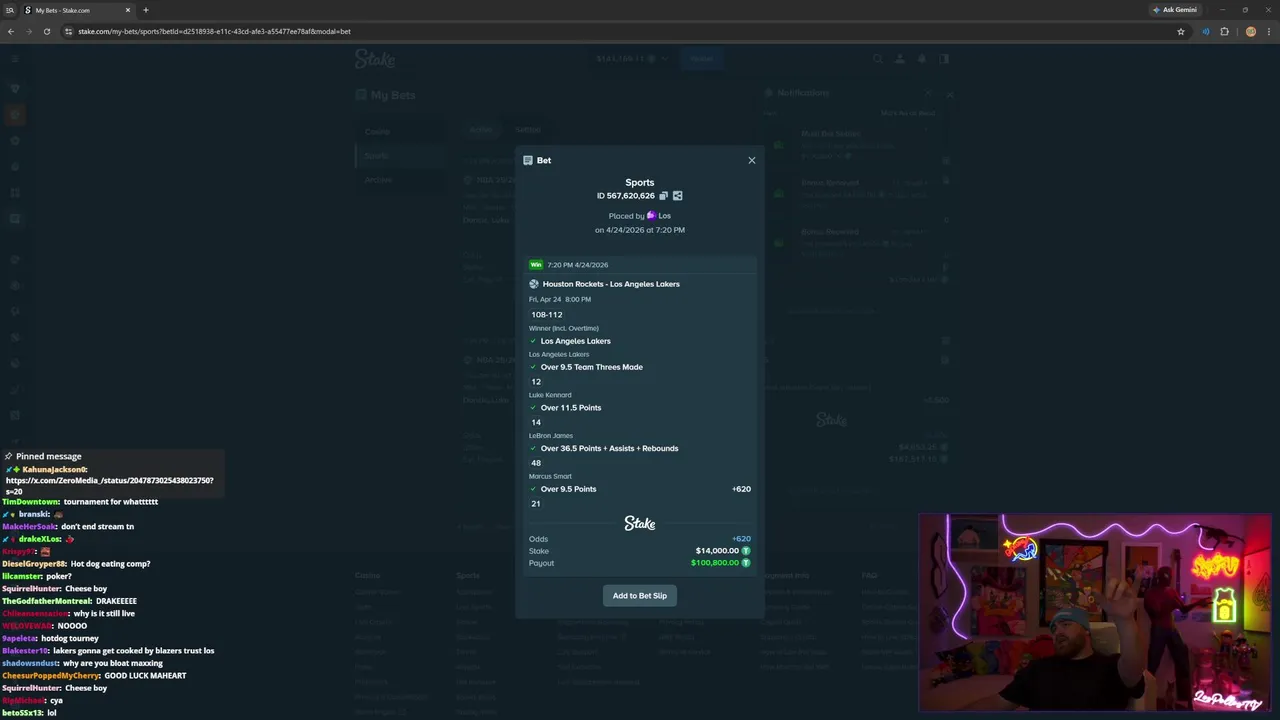Click the dimmed search icon in Stake header
The image size is (1280, 720).
pyautogui.click(x=878, y=59)
